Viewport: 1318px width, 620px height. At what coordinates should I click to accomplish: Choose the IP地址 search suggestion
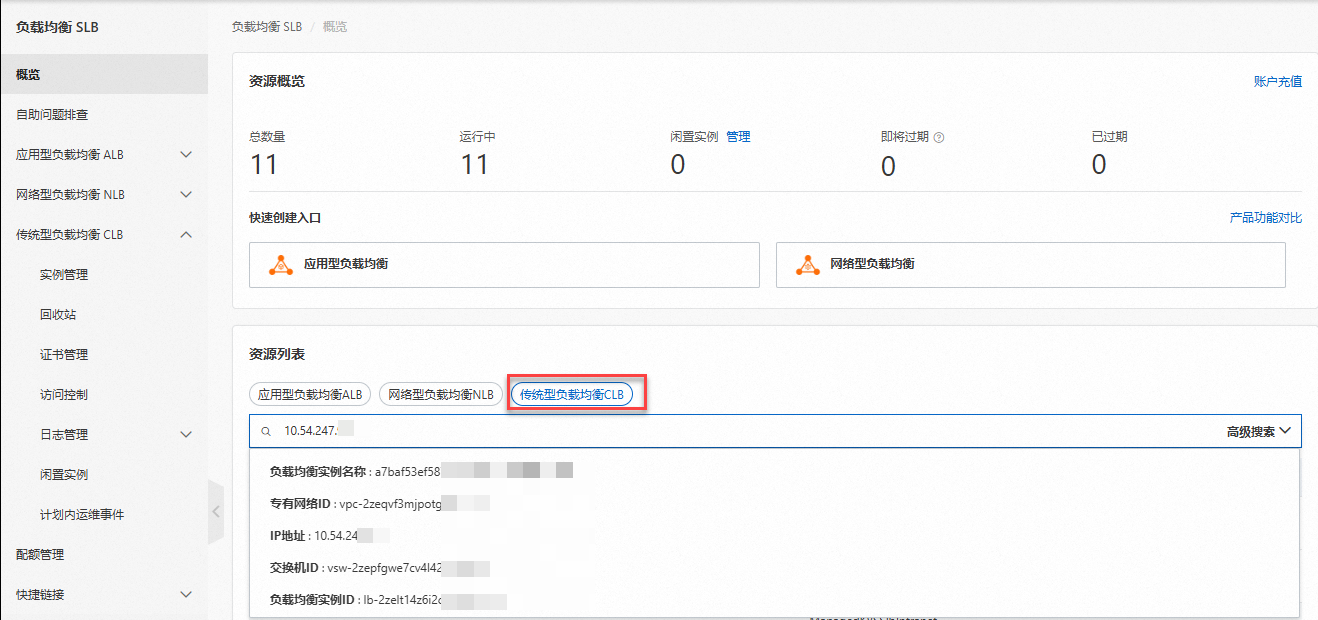pos(775,536)
